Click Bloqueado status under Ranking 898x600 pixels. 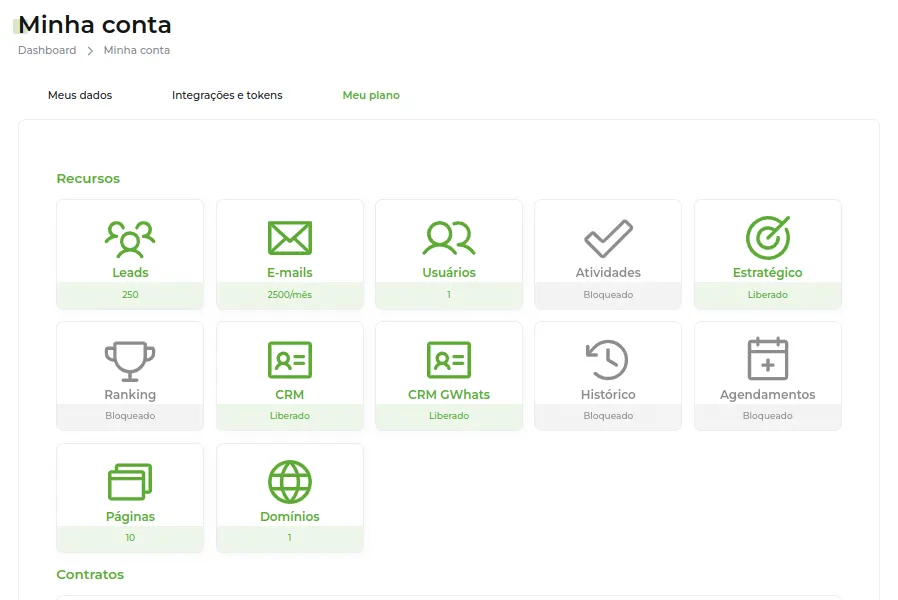(x=130, y=416)
